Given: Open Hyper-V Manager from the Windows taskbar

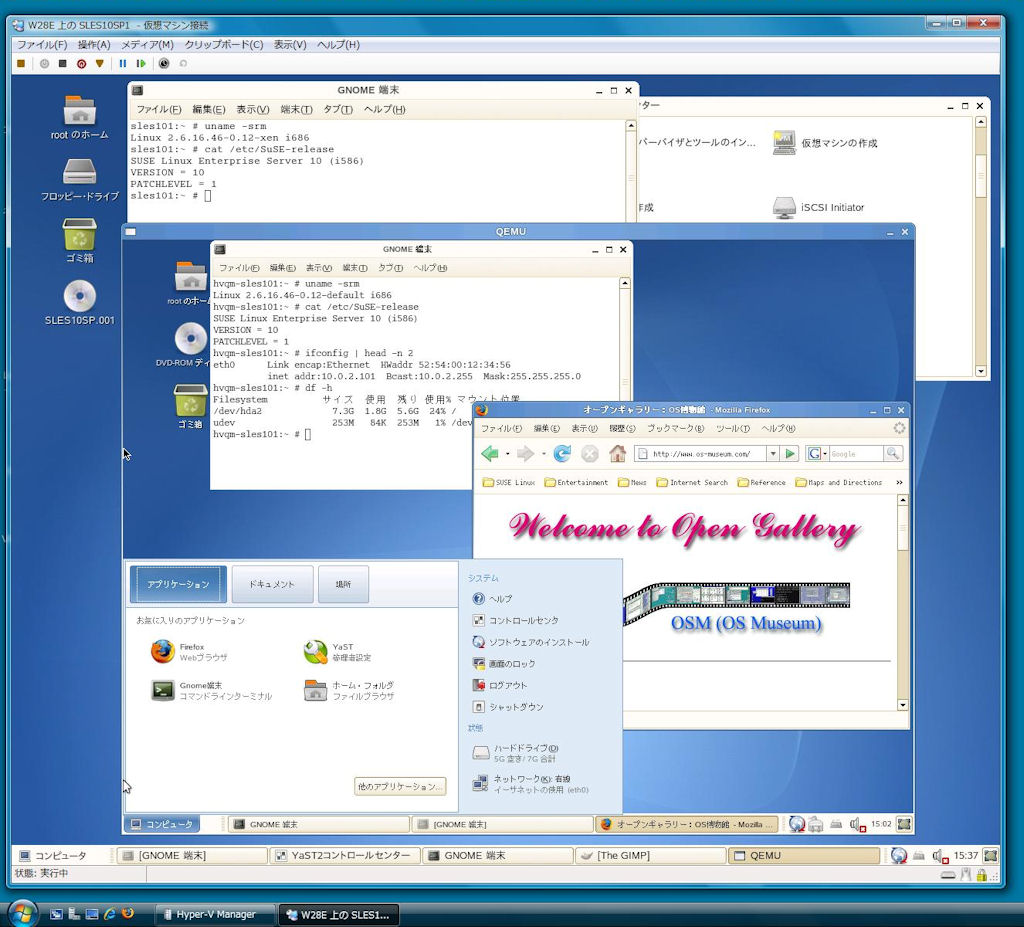Looking at the screenshot, I should click(213, 915).
